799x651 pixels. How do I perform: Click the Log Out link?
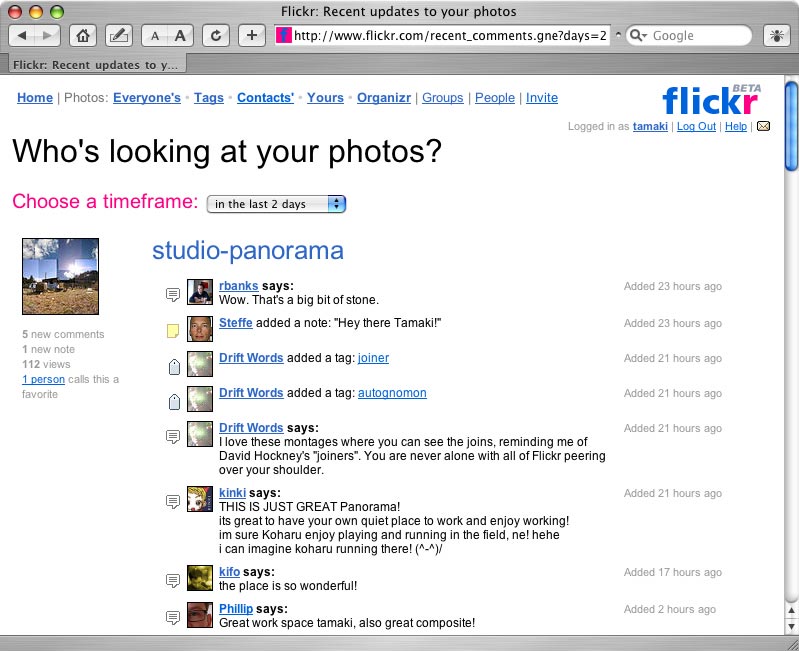click(x=696, y=127)
